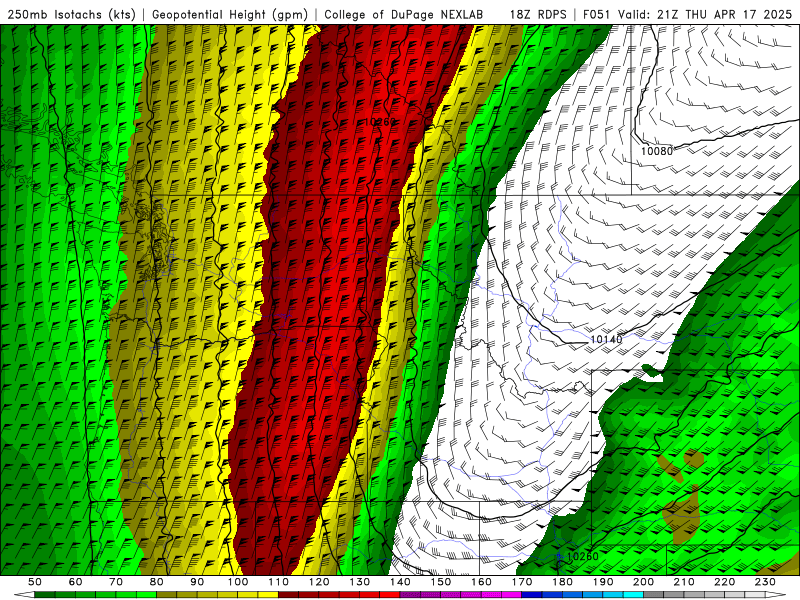Click the legend value 200

pos(643,582)
